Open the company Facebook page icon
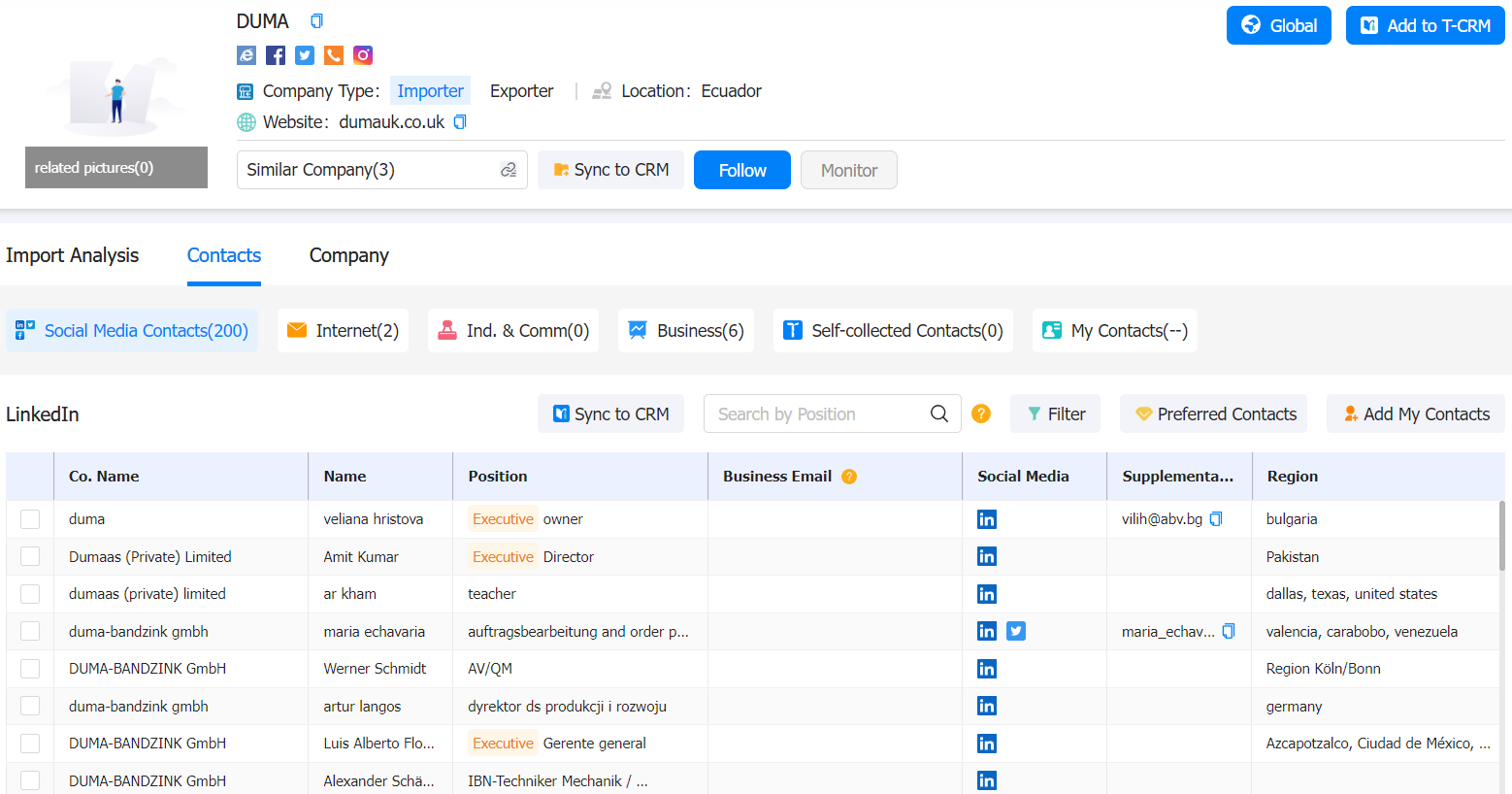 pos(276,55)
